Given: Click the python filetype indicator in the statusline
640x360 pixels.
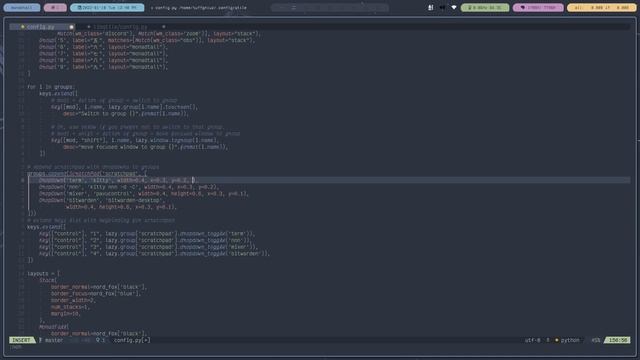Looking at the screenshot, I should [567, 340].
